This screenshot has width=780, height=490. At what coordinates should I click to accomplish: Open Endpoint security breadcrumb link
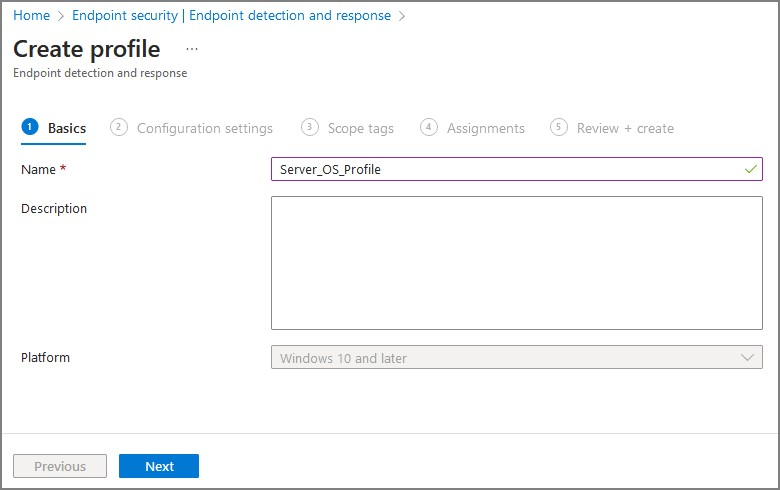pos(232,15)
